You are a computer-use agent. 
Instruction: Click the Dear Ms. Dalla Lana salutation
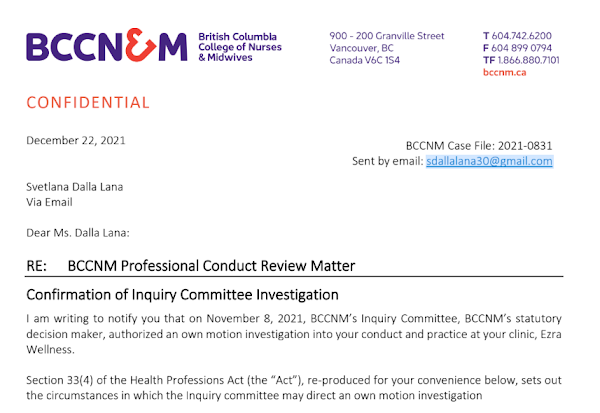pos(78,233)
